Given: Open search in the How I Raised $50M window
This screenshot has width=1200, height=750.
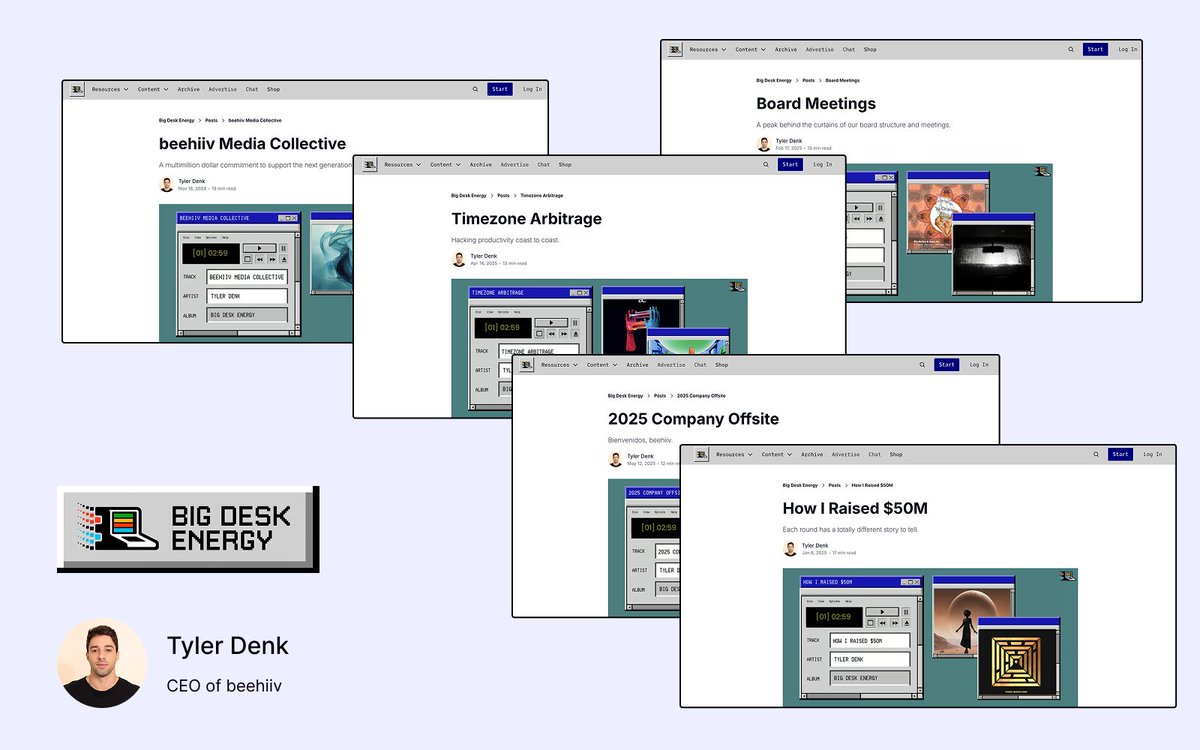Looking at the screenshot, I should pyautogui.click(x=1096, y=454).
